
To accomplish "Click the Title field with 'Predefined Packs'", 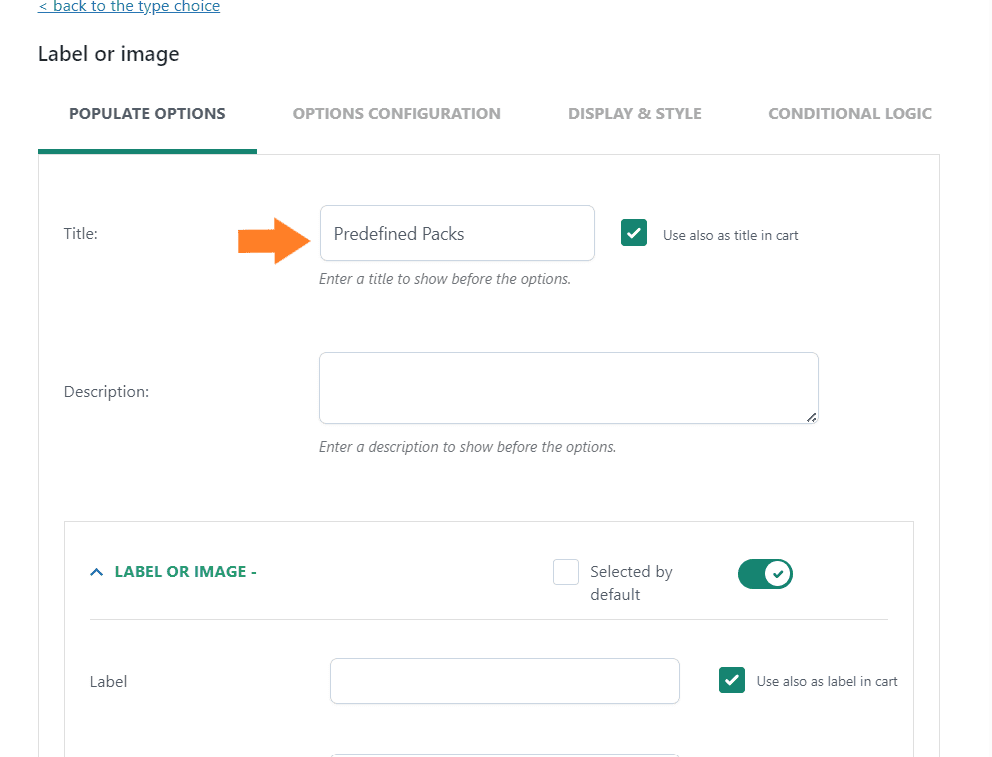I will click(457, 233).
